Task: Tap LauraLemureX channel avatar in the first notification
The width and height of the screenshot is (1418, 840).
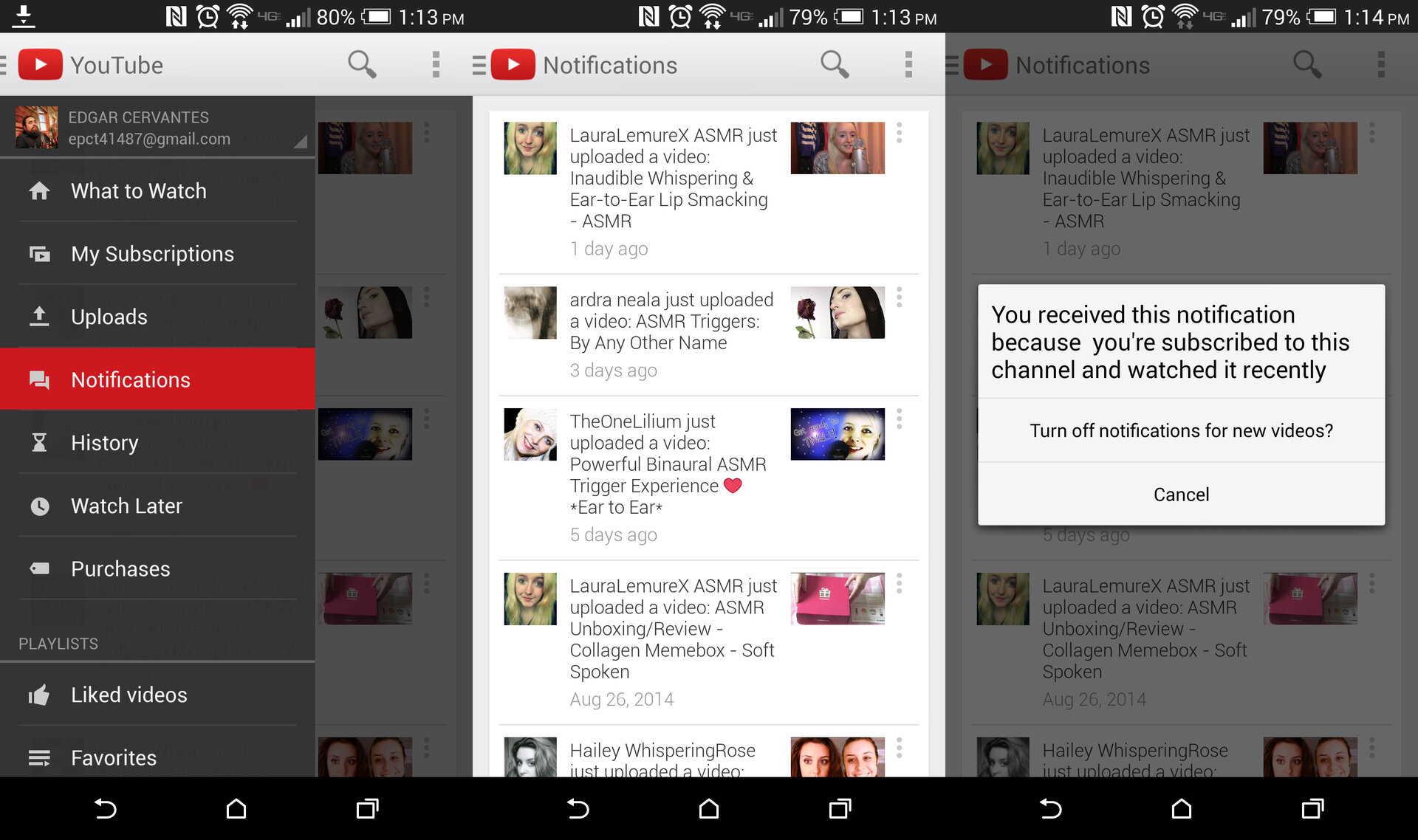Action: pos(530,148)
